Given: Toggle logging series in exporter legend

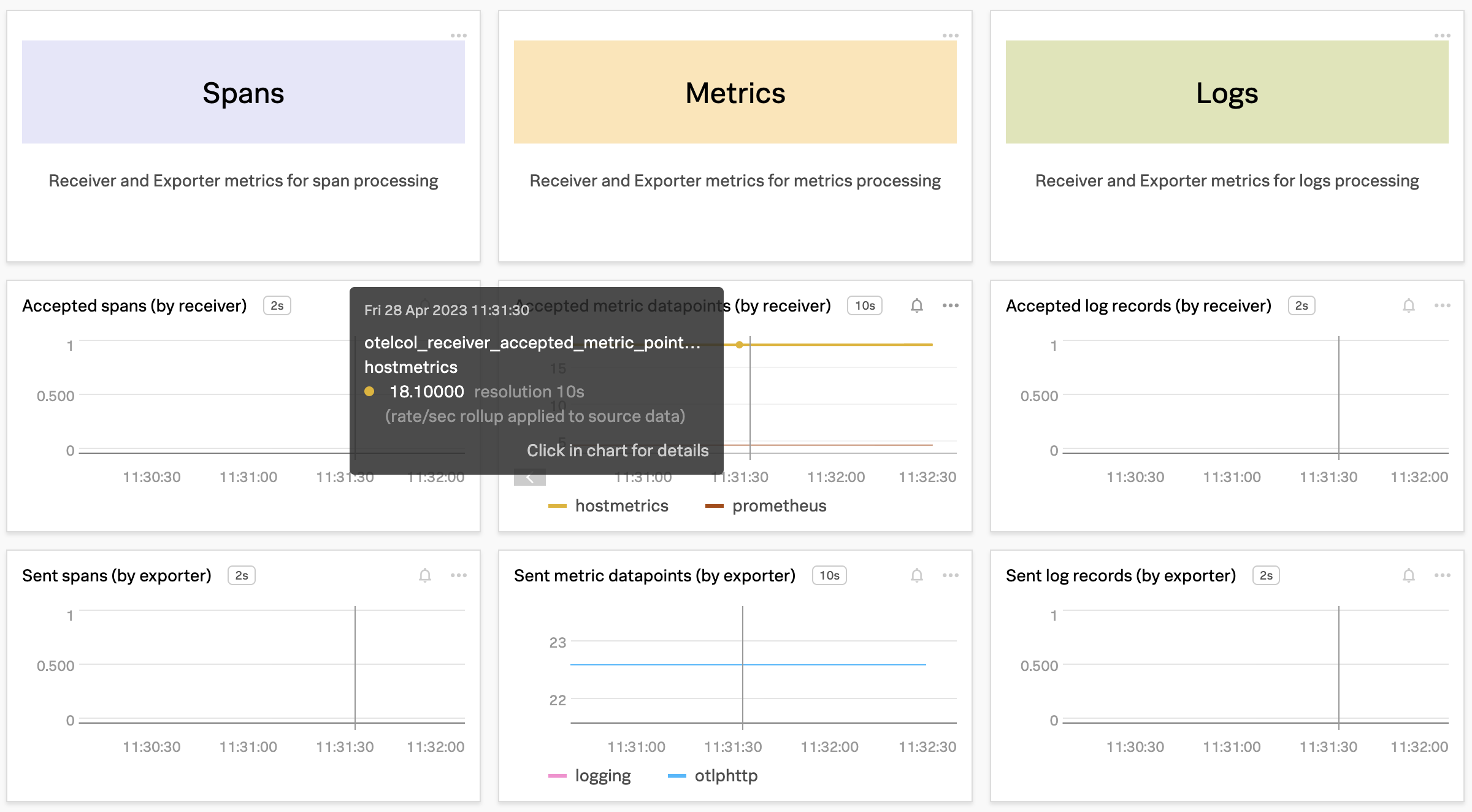Looking at the screenshot, I should click(602, 776).
